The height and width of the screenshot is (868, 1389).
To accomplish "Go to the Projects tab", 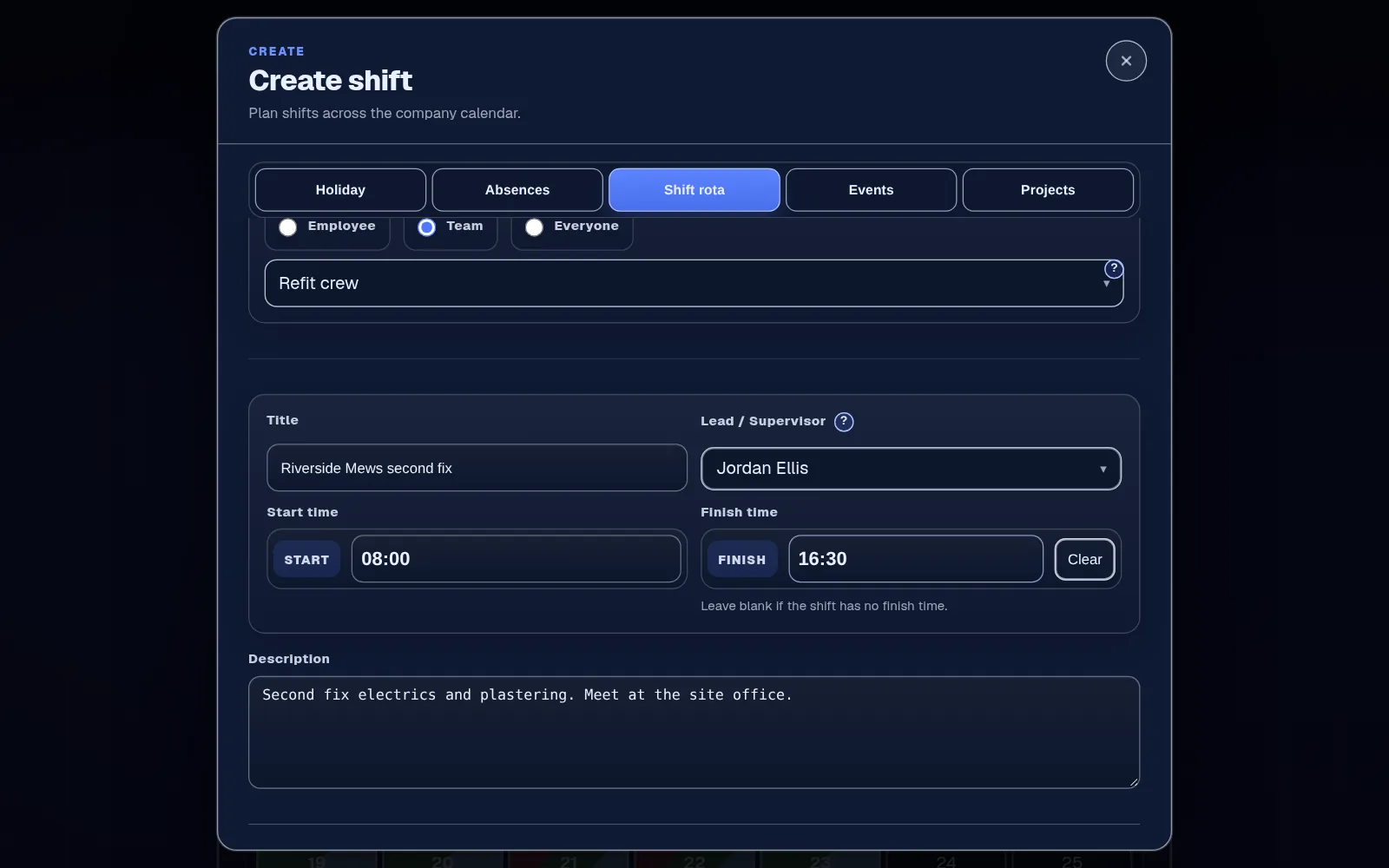I will 1048,190.
